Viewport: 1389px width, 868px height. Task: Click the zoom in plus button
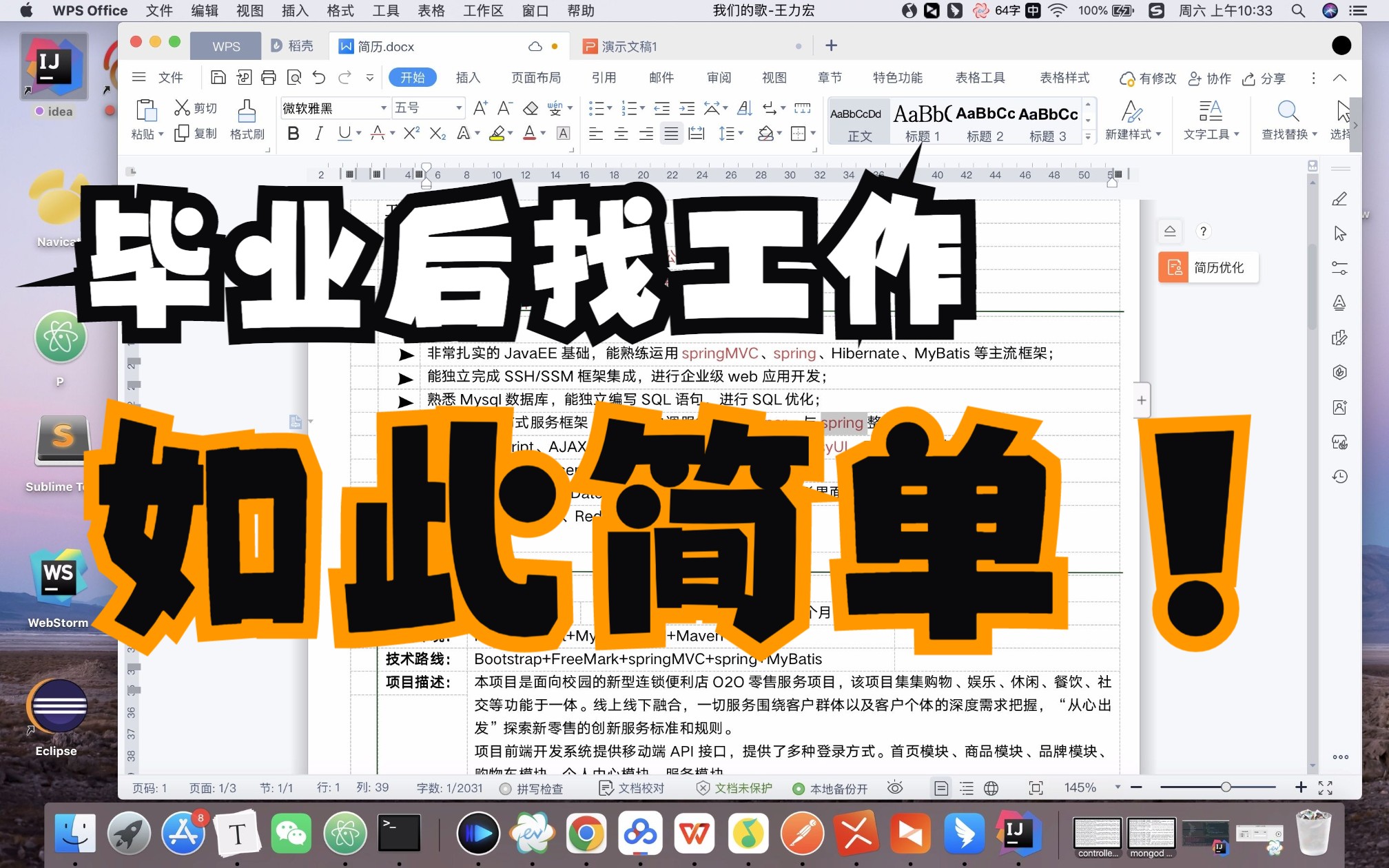(1300, 787)
